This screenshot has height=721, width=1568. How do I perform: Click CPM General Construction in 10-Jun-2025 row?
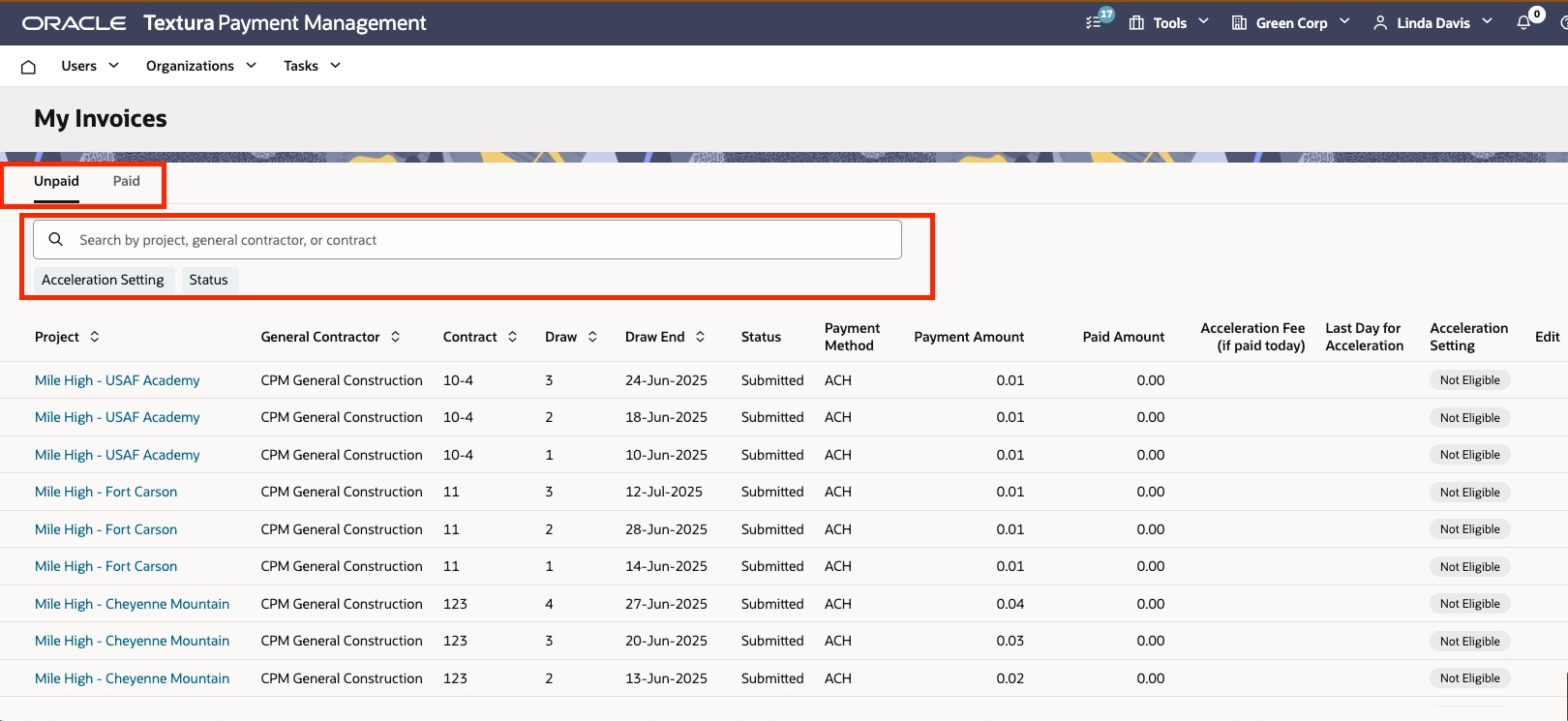(x=342, y=455)
